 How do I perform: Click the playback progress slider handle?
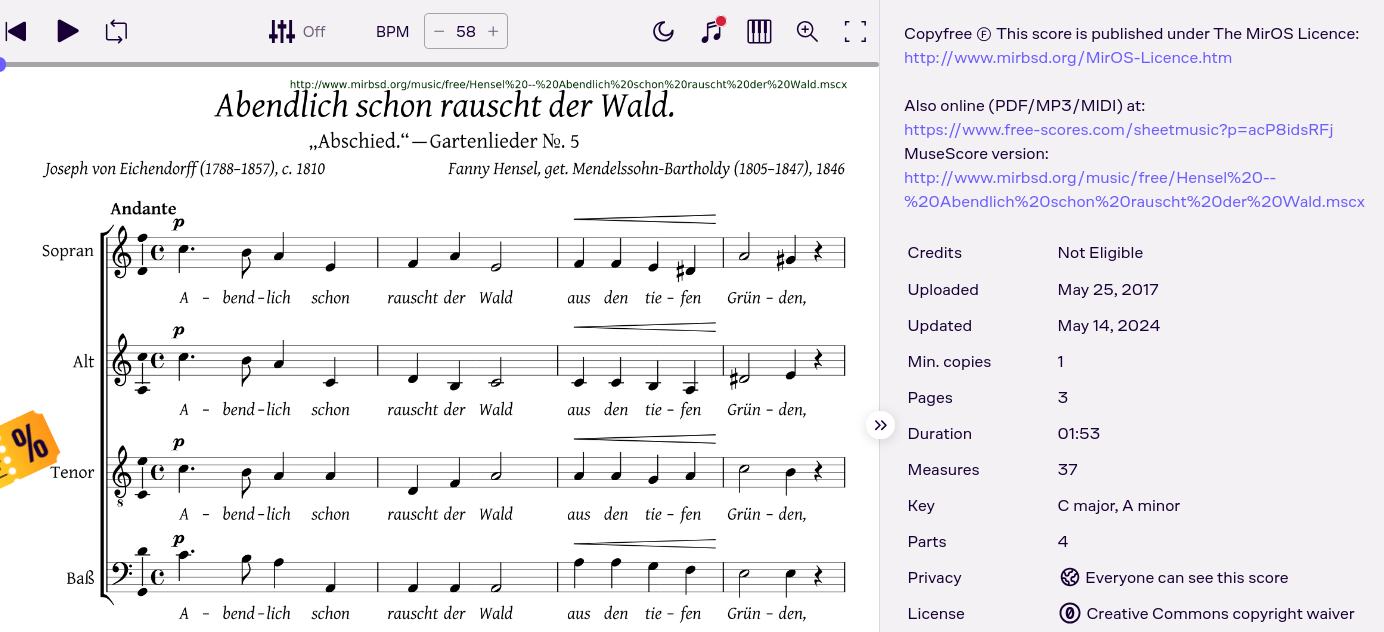(2, 65)
